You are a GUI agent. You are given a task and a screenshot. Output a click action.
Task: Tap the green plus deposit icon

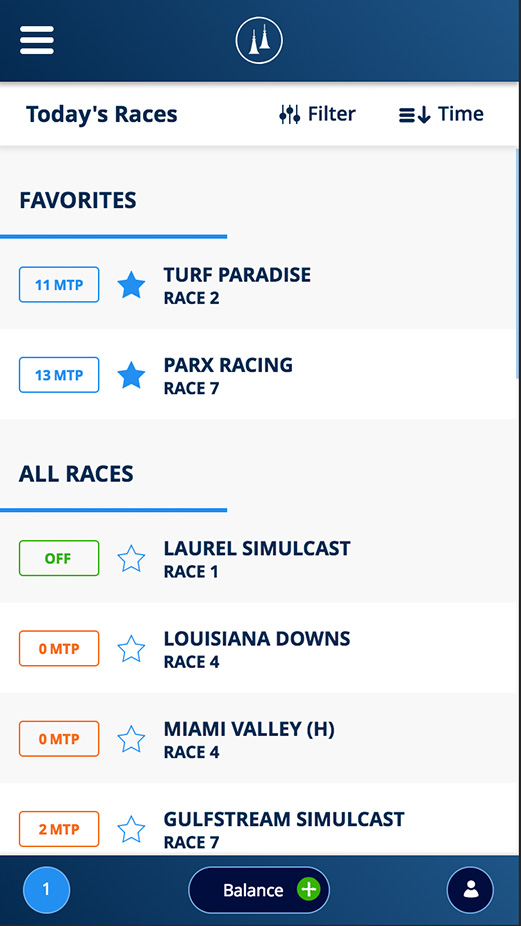pos(308,889)
